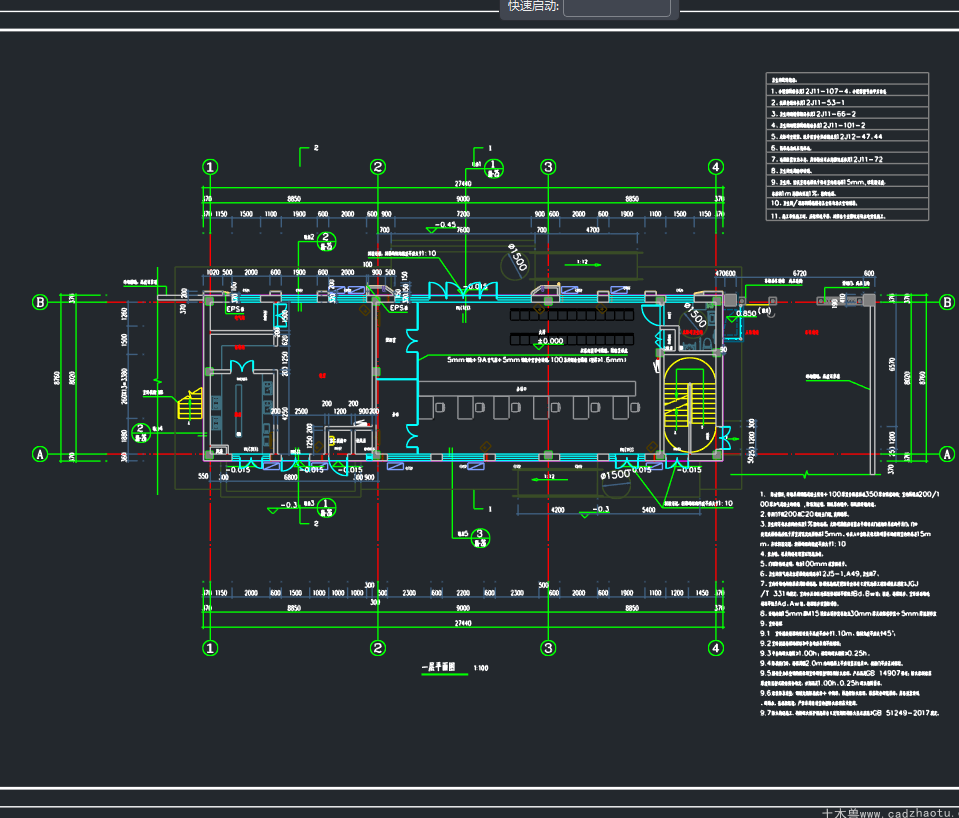Select the 2500 dimension text
This screenshot has height=818, width=959.
pyautogui.click(x=302, y=411)
